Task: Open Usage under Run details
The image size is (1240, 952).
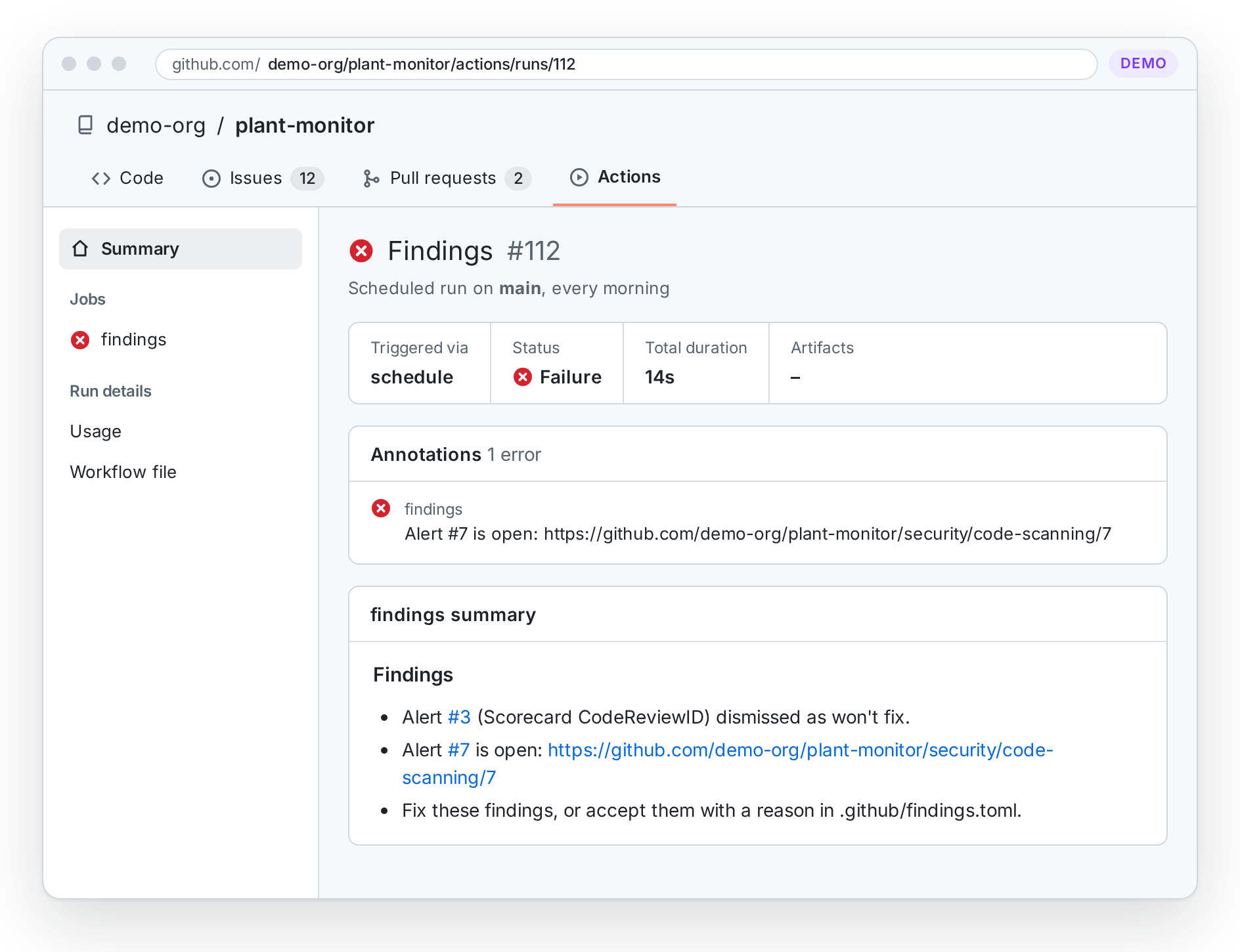Action: (x=96, y=431)
